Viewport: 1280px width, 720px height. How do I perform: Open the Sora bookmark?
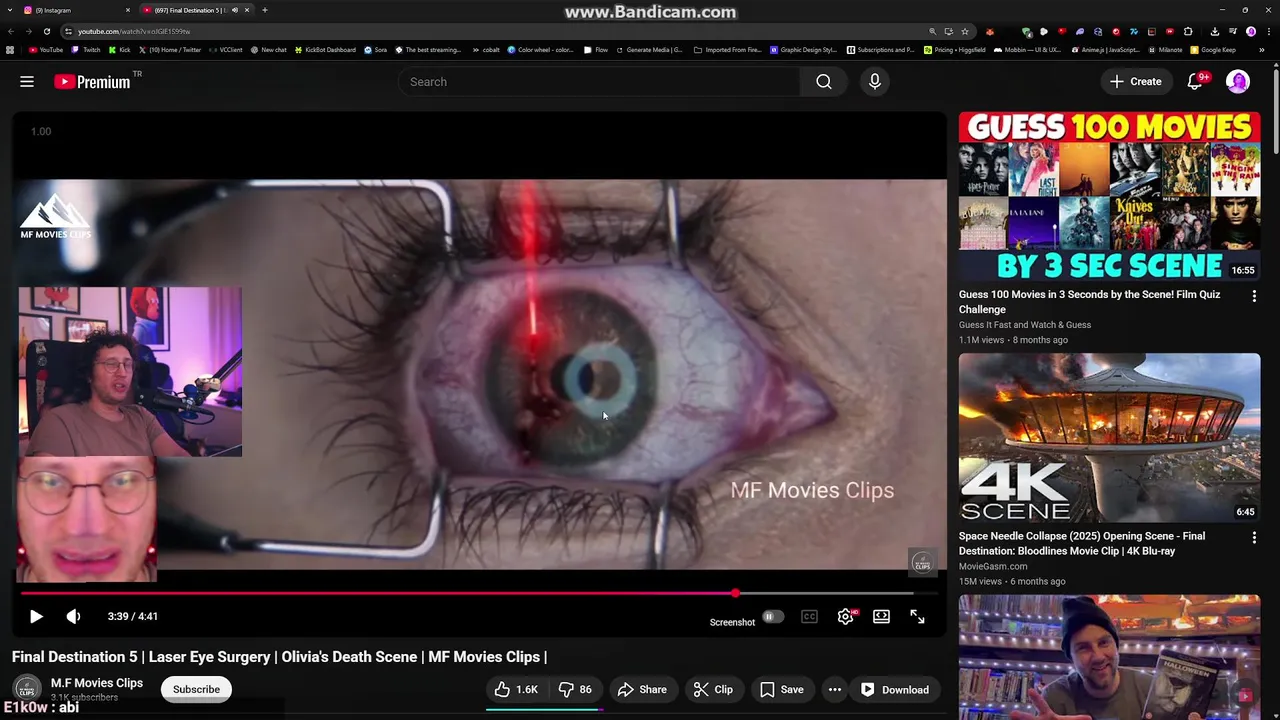pyautogui.click(x=375, y=50)
